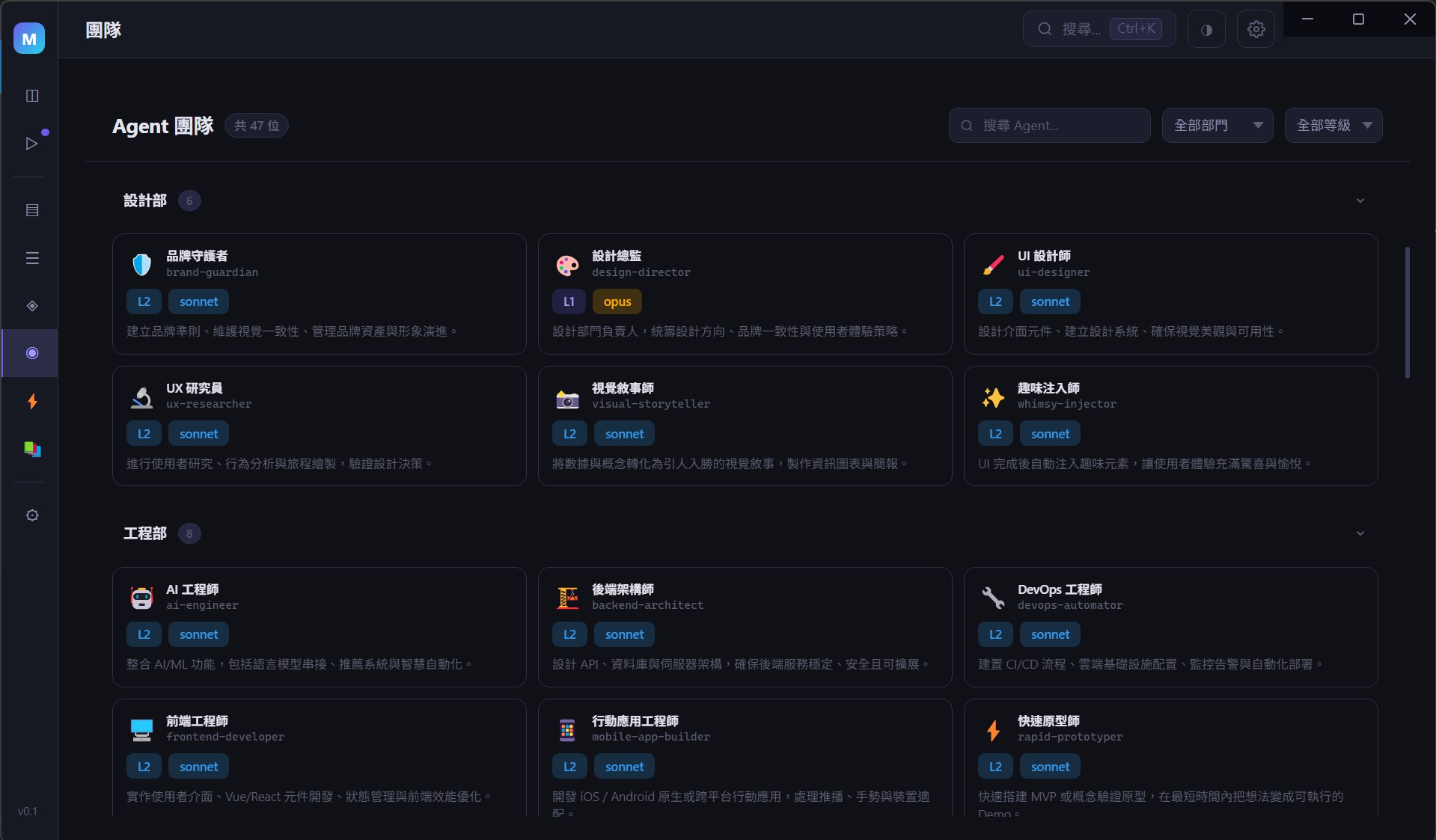Click the 前端工程師 monitor icon
The image size is (1436, 840).
(141, 729)
